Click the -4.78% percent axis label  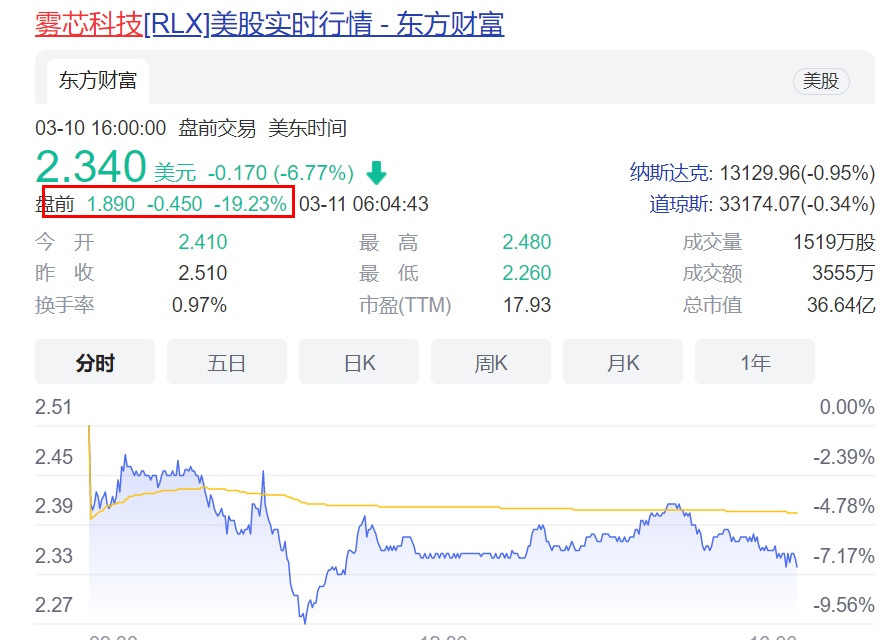843,506
